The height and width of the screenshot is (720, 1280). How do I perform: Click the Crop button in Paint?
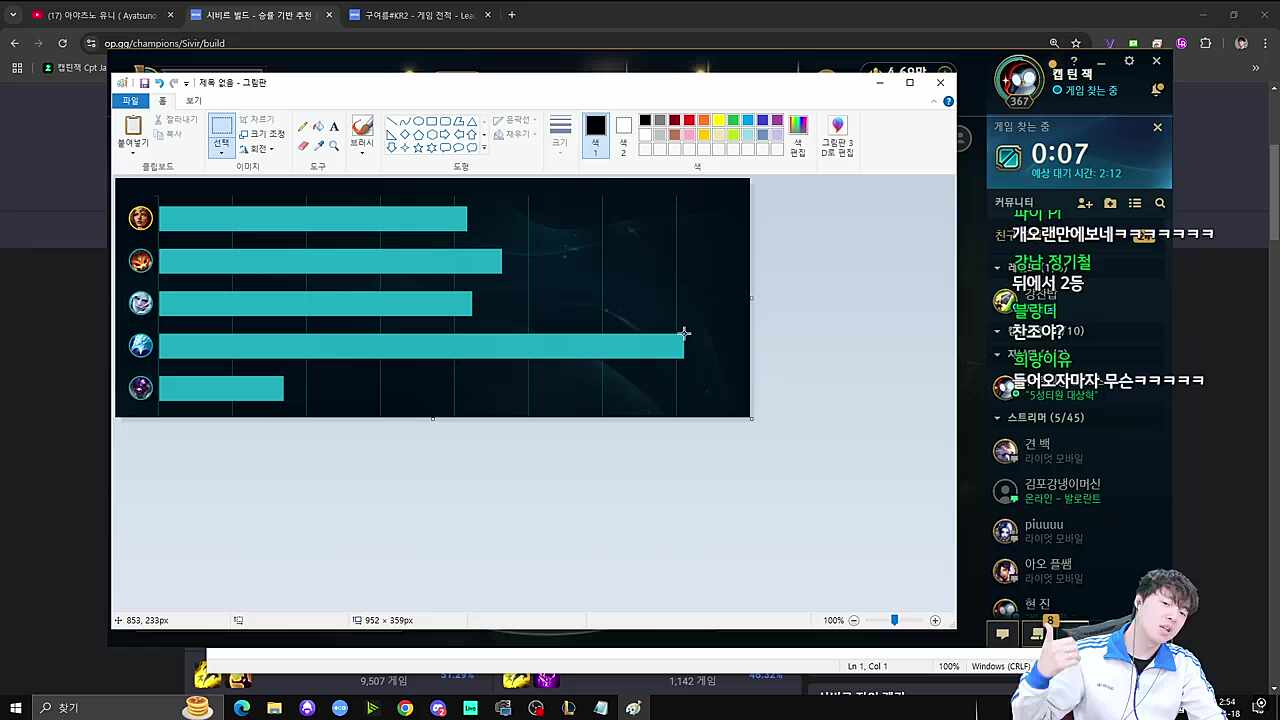click(256, 120)
